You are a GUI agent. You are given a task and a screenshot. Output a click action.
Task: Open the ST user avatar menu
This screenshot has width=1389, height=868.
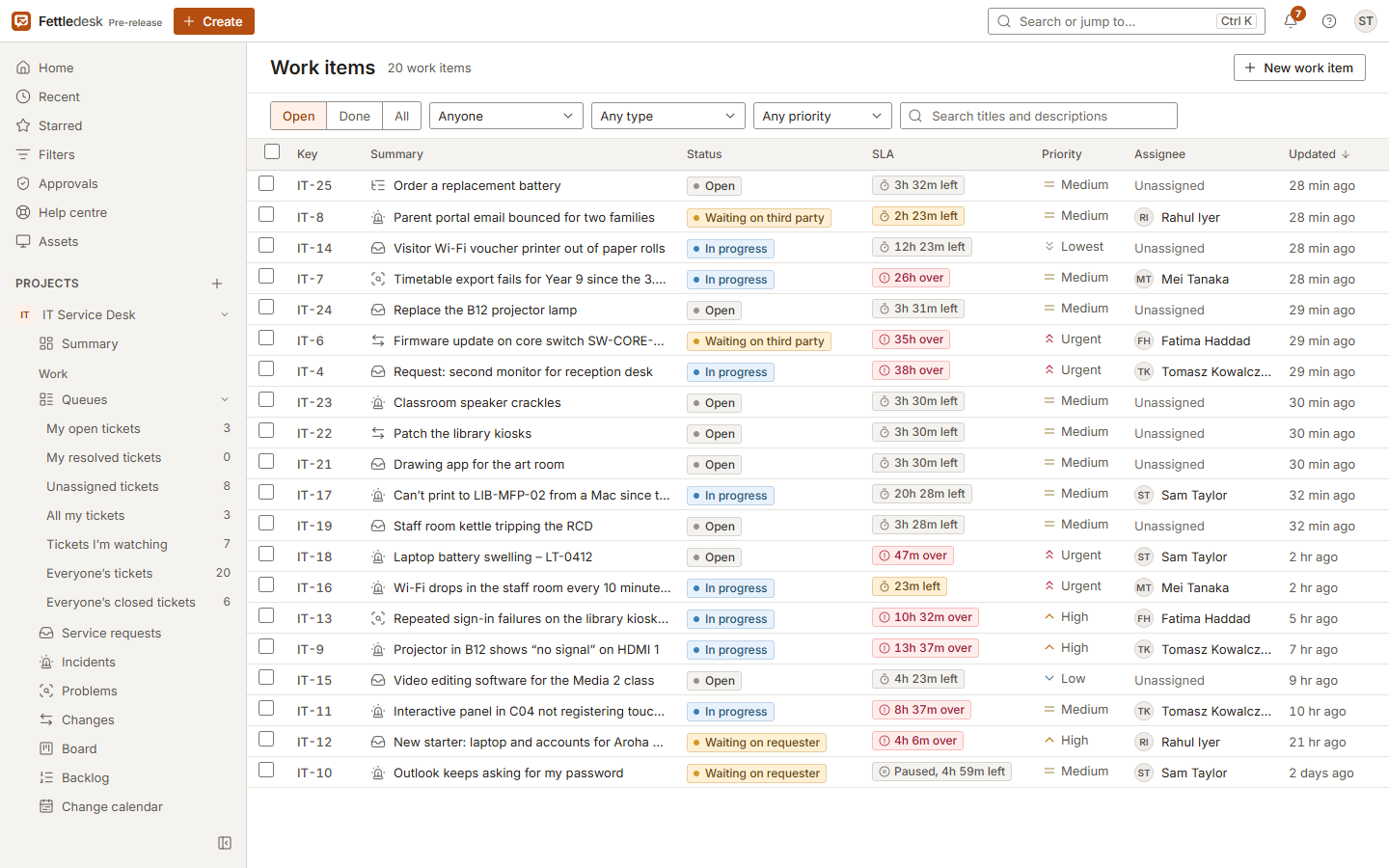point(1366,21)
